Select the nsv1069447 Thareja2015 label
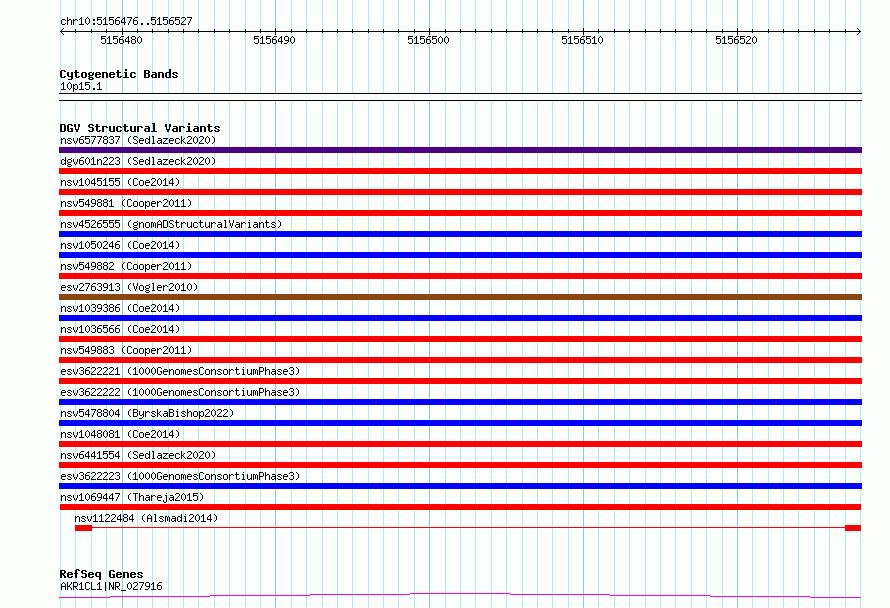The image size is (890, 608). [x=131, y=497]
